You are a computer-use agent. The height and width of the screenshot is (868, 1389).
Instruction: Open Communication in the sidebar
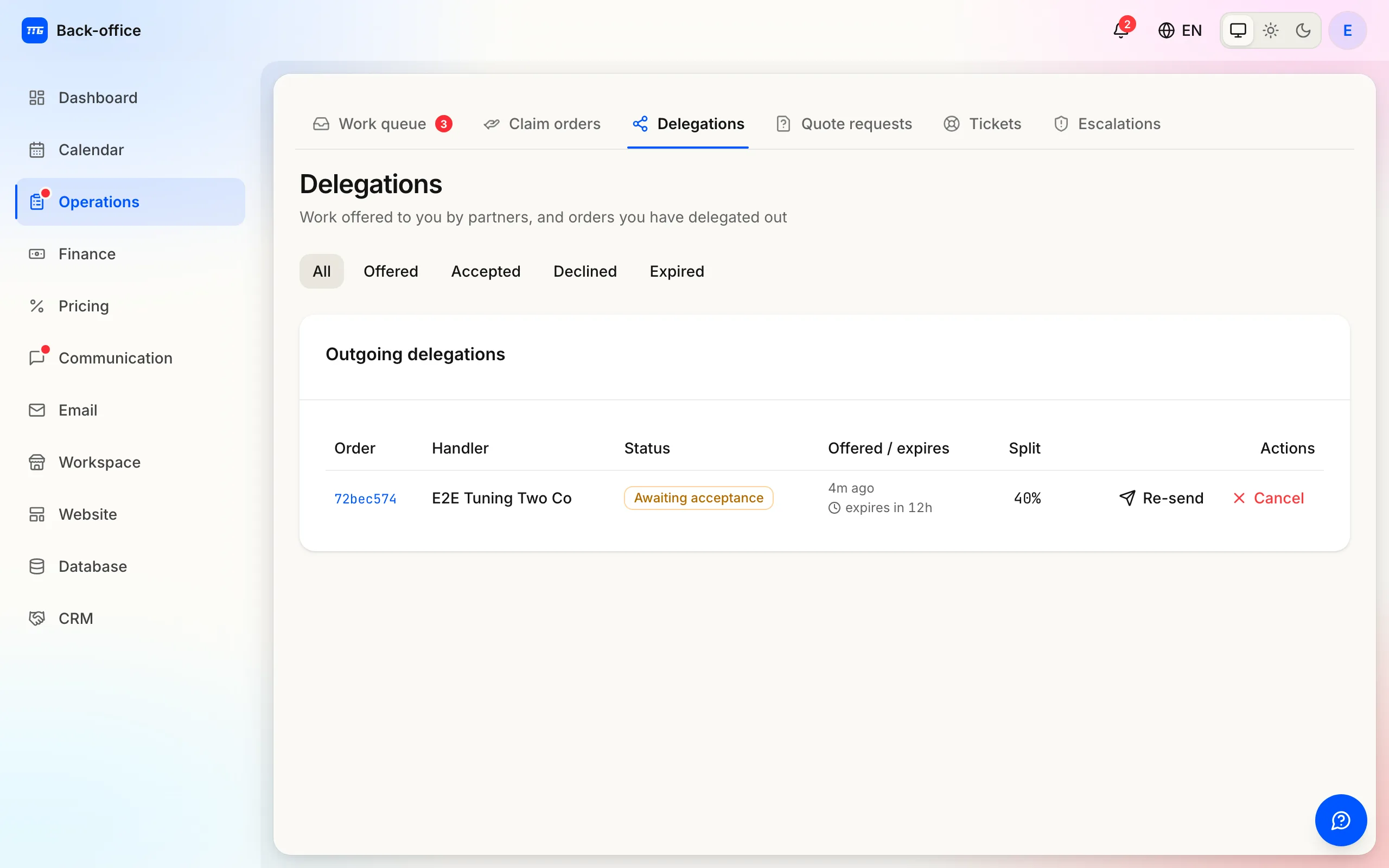pyautogui.click(x=130, y=358)
